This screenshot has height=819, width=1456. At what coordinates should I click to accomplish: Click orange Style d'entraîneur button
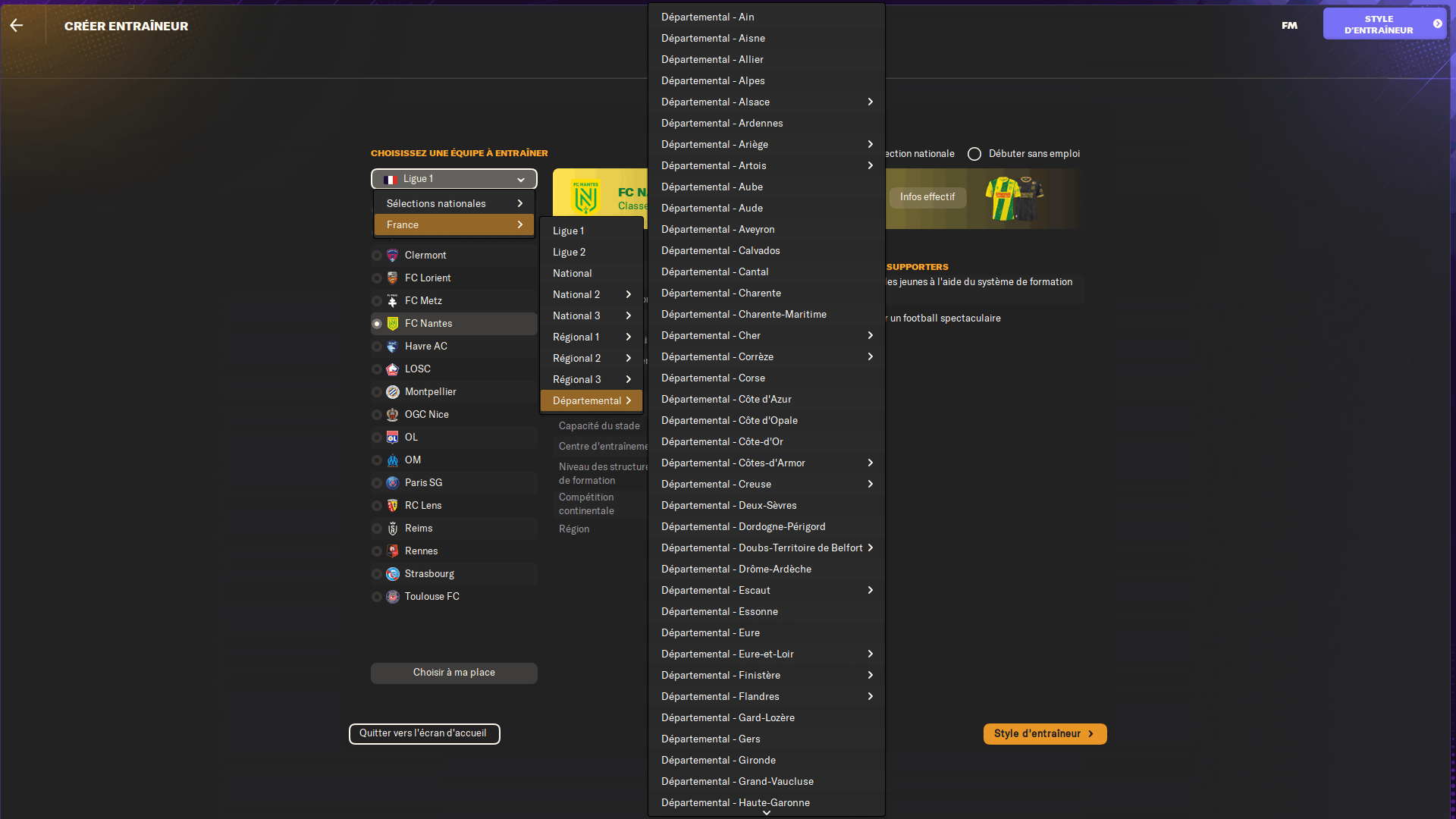point(1044,733)
